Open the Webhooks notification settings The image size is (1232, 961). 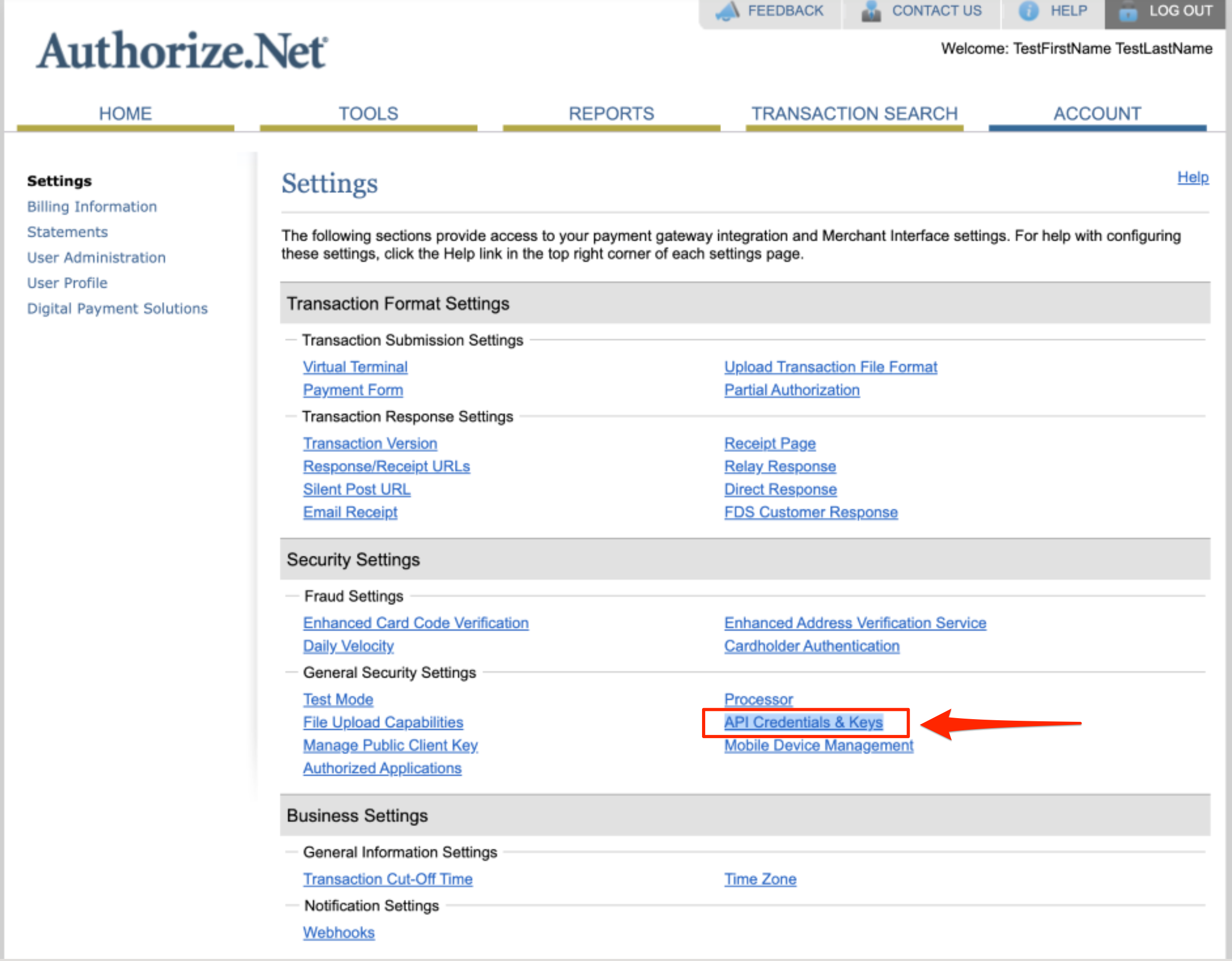point(338,932)
